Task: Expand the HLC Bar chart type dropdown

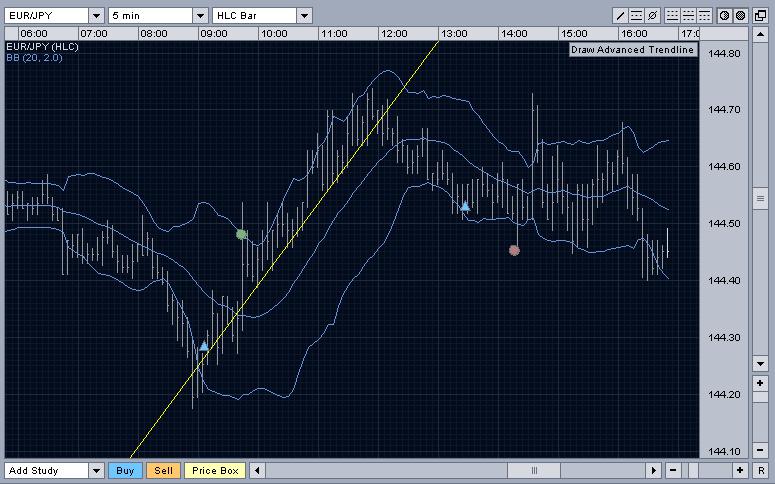Action: [x=304, y=16]
